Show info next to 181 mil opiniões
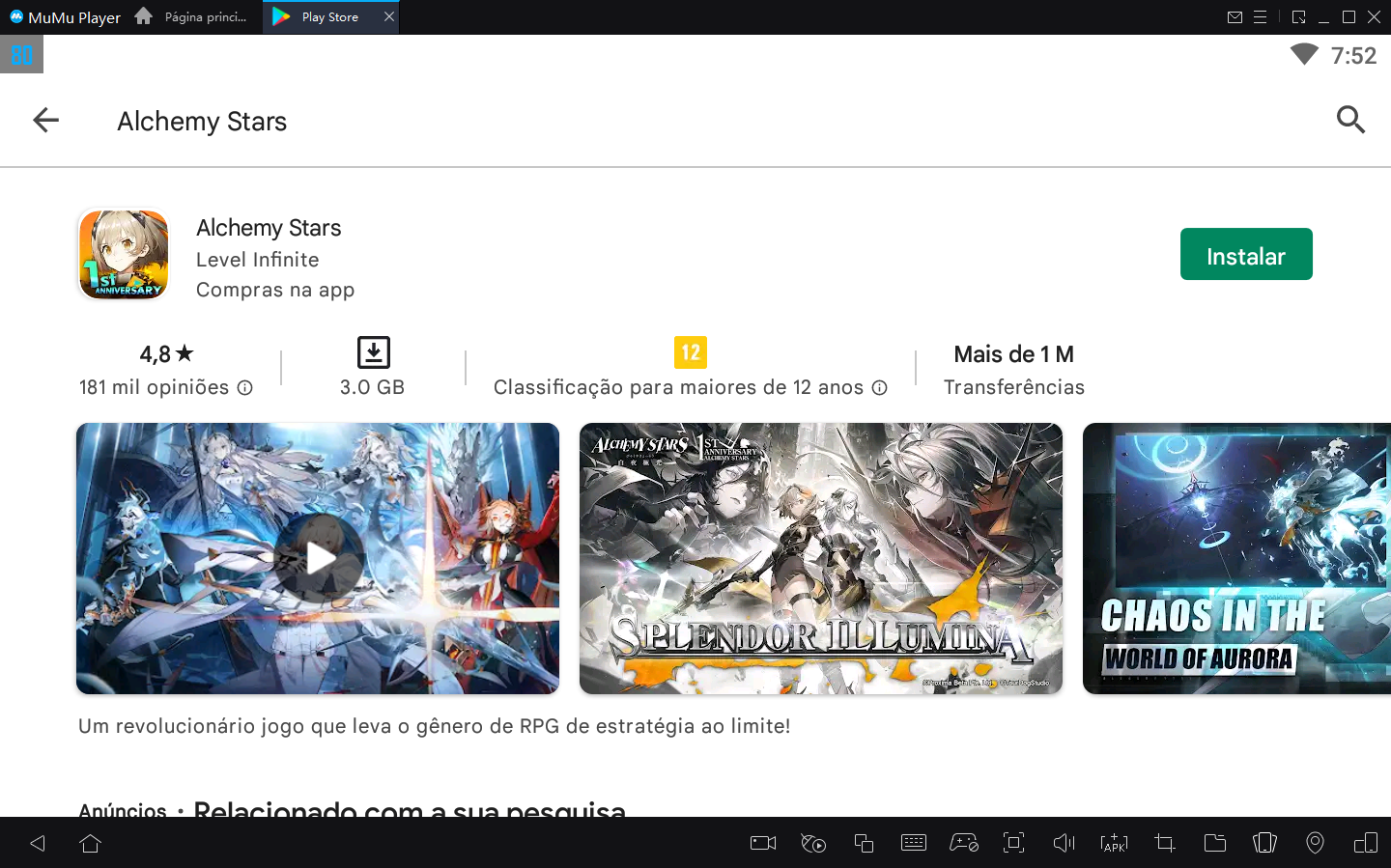Screen dimensions: 1391x868 tap(245, 388)
